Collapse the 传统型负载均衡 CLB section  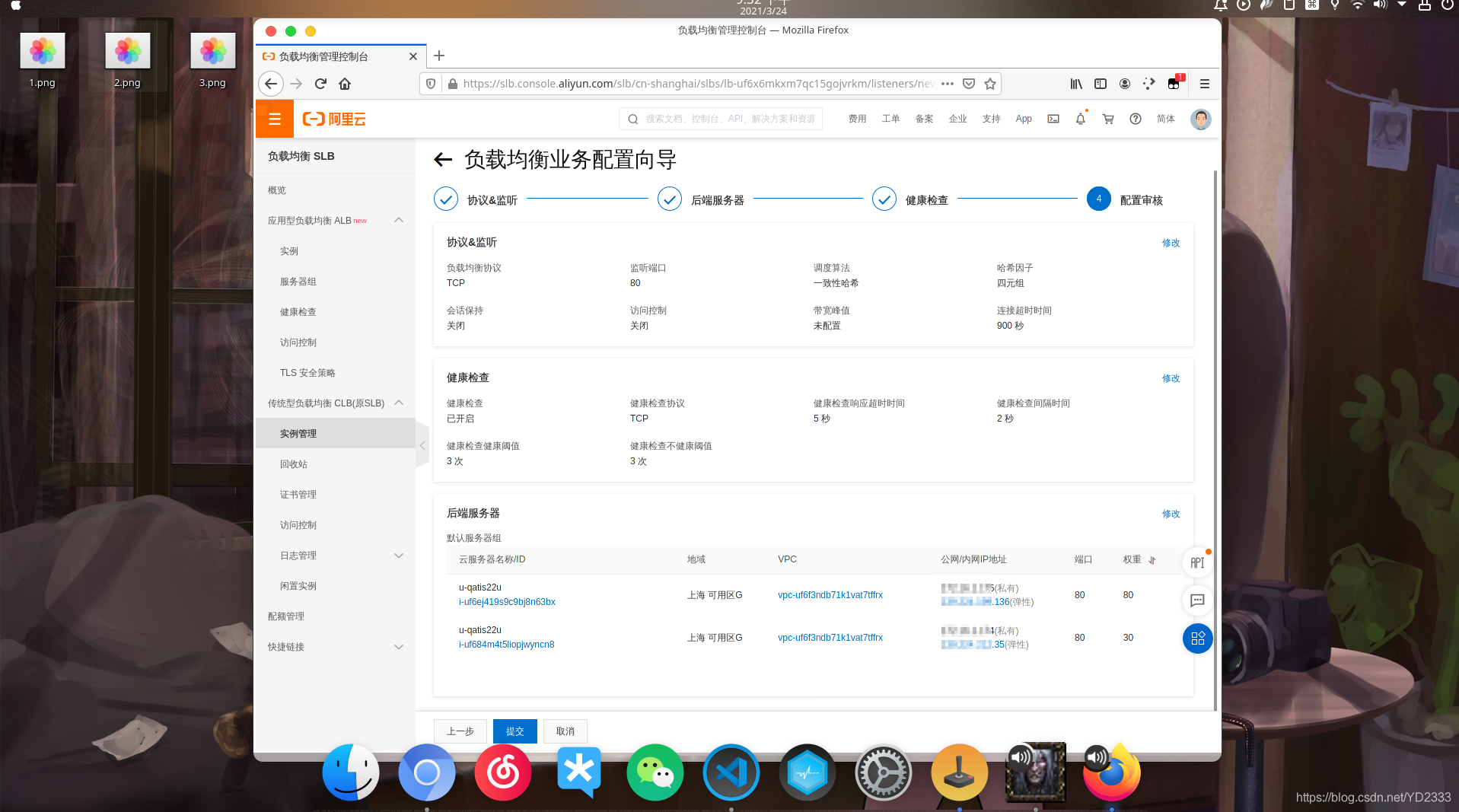pyautogui.click(x=399, y=403)
